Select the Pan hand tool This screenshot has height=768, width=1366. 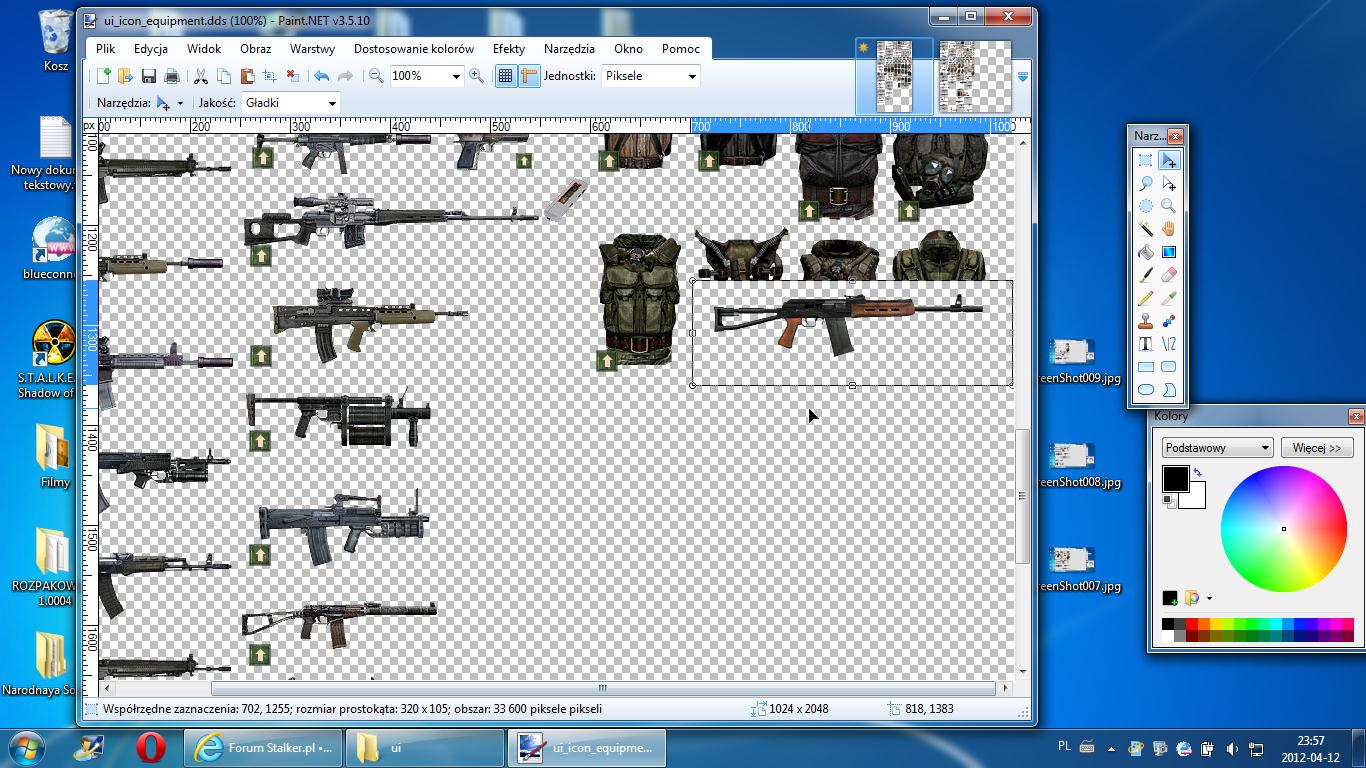click(x=1168, y=229)
